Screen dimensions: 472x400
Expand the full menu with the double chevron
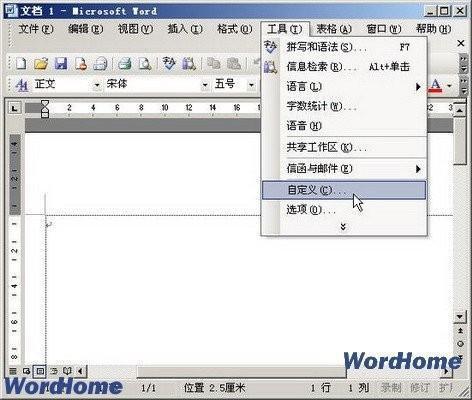tap(343, 227)
